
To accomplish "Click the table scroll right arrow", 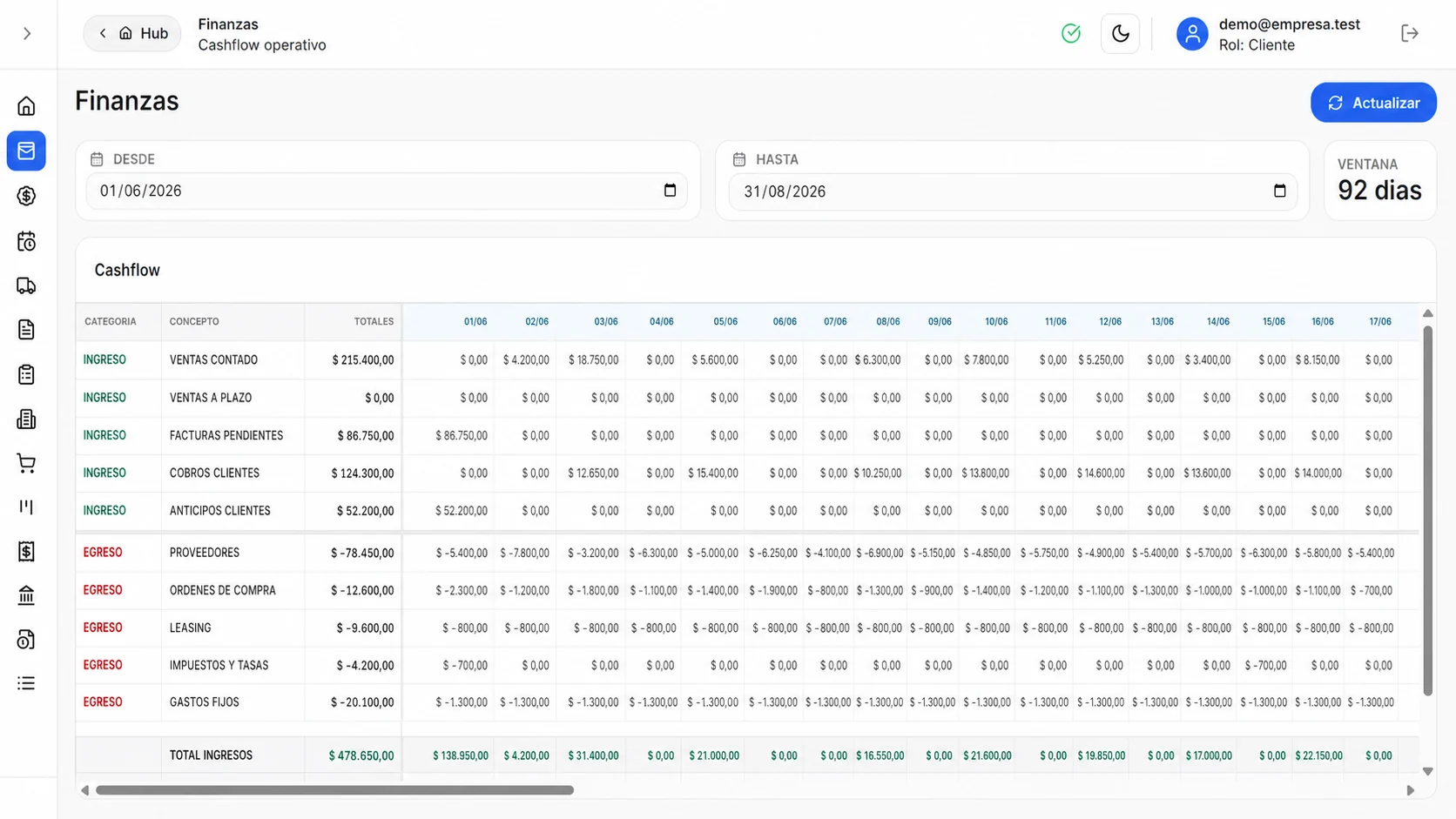I will point(1411,790).
